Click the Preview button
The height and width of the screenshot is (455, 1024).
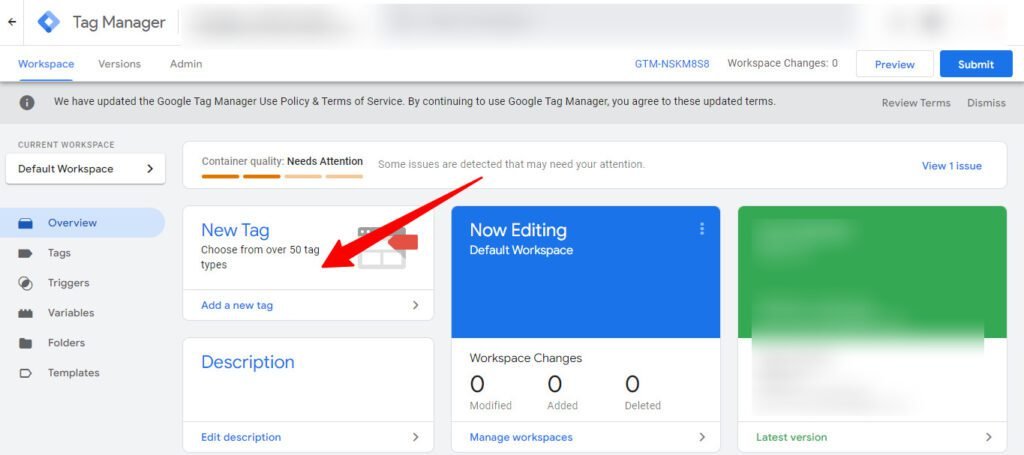click(895, 64)
